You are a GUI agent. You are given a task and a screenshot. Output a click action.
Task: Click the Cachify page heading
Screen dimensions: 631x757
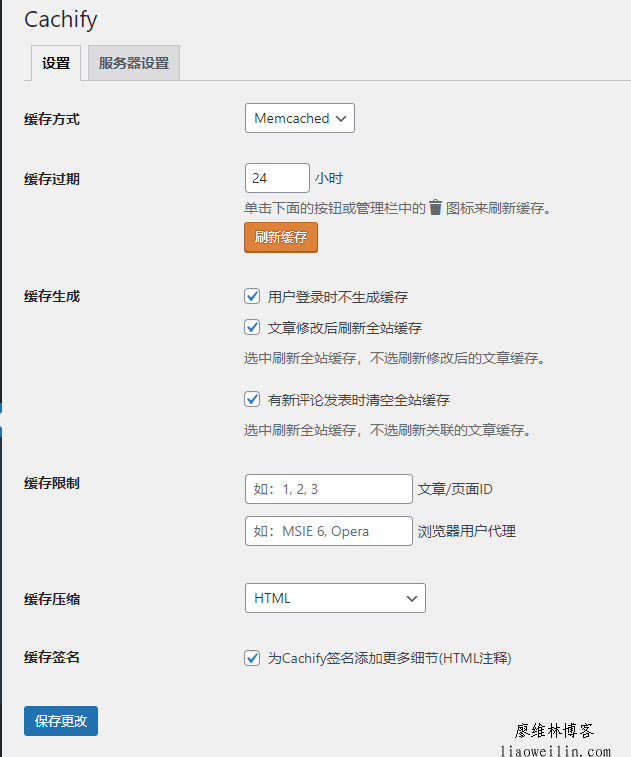coord(61,20)
